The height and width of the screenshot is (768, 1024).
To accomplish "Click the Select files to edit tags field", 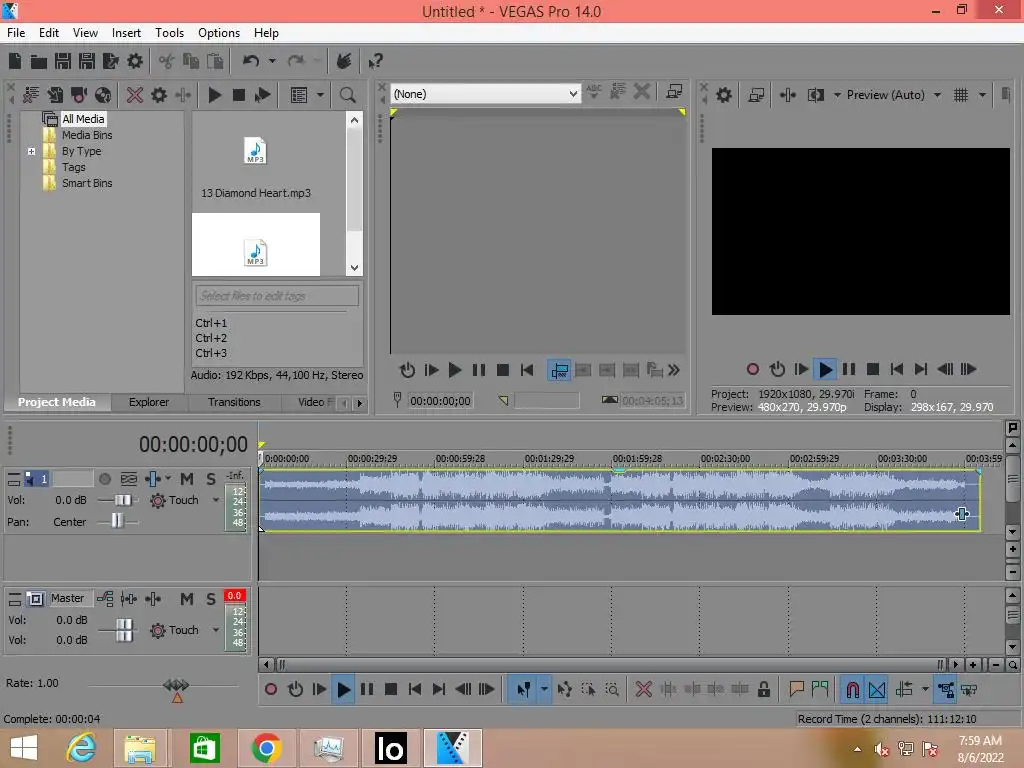I will (277, 296).
